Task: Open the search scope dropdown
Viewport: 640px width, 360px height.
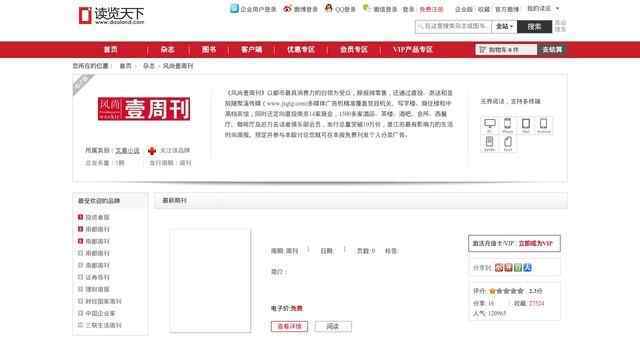Action: pyautogui.click(x=504, y=27)
